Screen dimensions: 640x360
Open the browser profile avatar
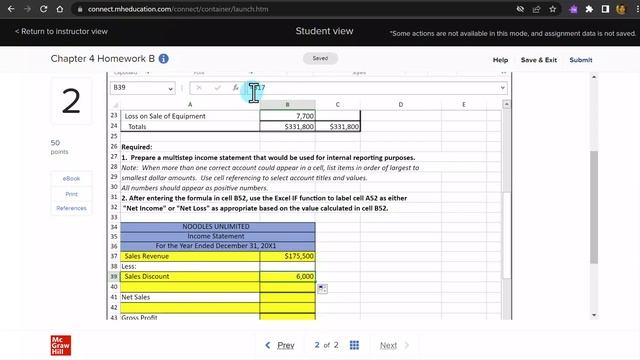[x=621, y=9]
